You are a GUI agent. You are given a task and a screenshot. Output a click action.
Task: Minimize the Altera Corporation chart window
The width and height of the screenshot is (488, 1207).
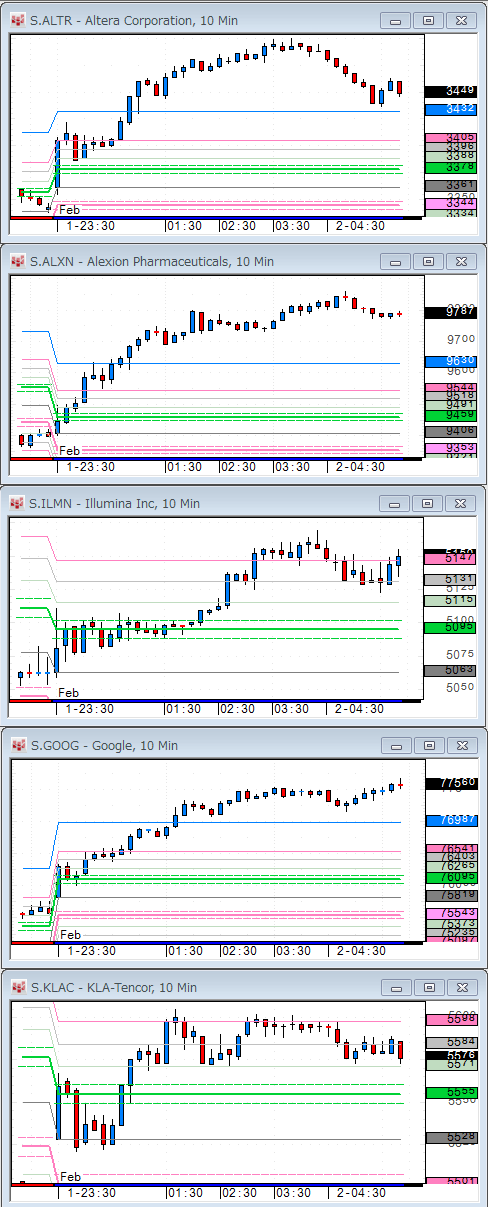pos(397,20)
